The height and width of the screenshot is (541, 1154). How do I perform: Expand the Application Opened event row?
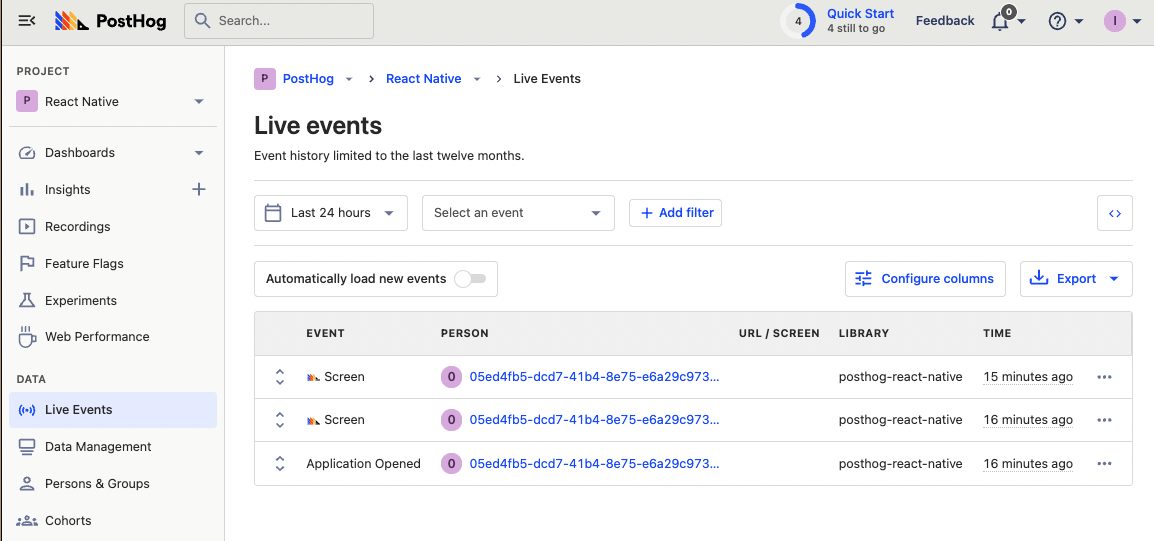280,464
